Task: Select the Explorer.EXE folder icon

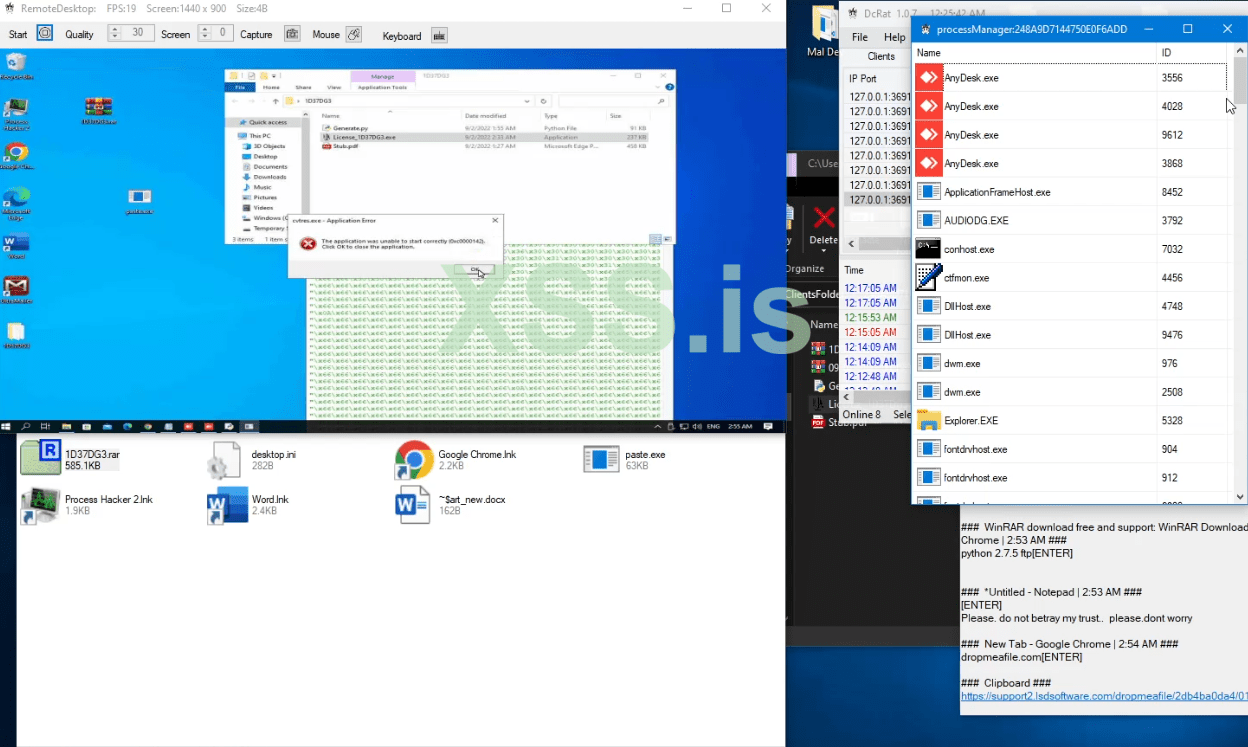Action: 929,420
